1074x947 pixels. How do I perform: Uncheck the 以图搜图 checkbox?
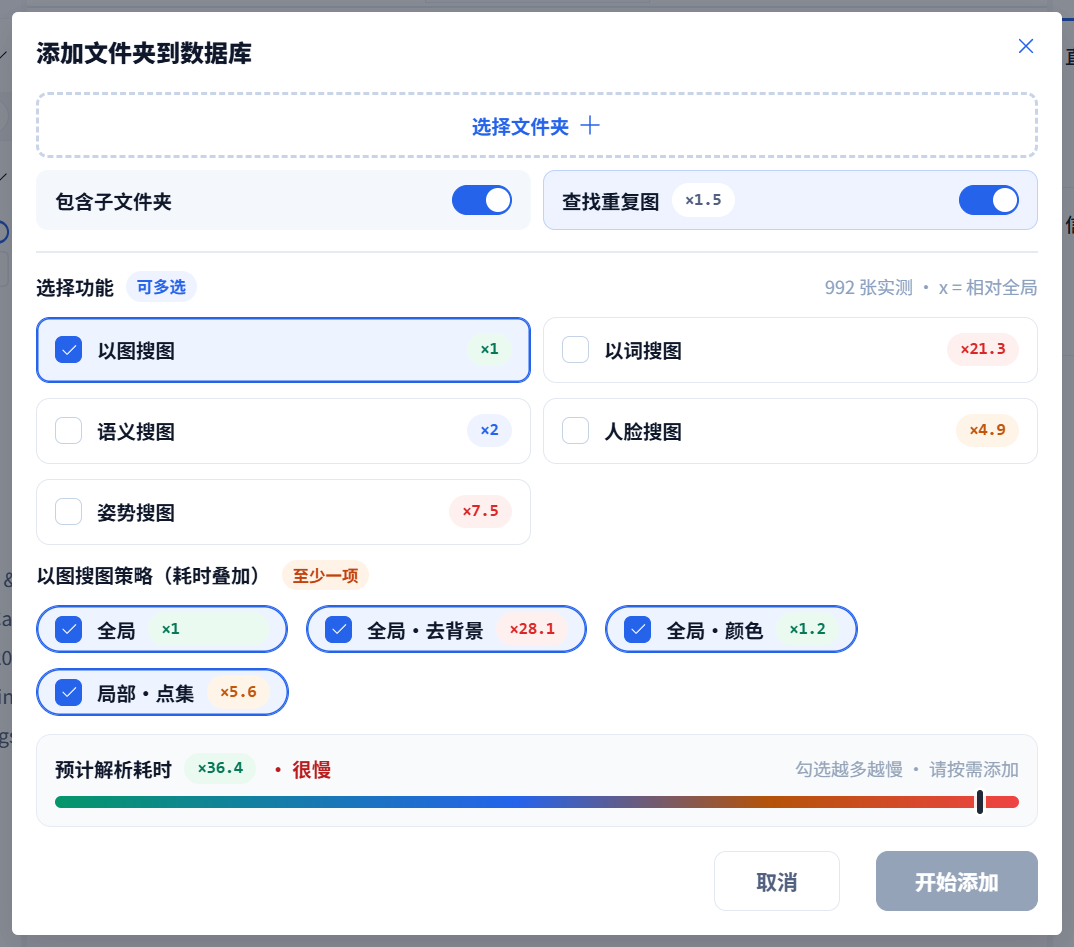tap(68, 350)
